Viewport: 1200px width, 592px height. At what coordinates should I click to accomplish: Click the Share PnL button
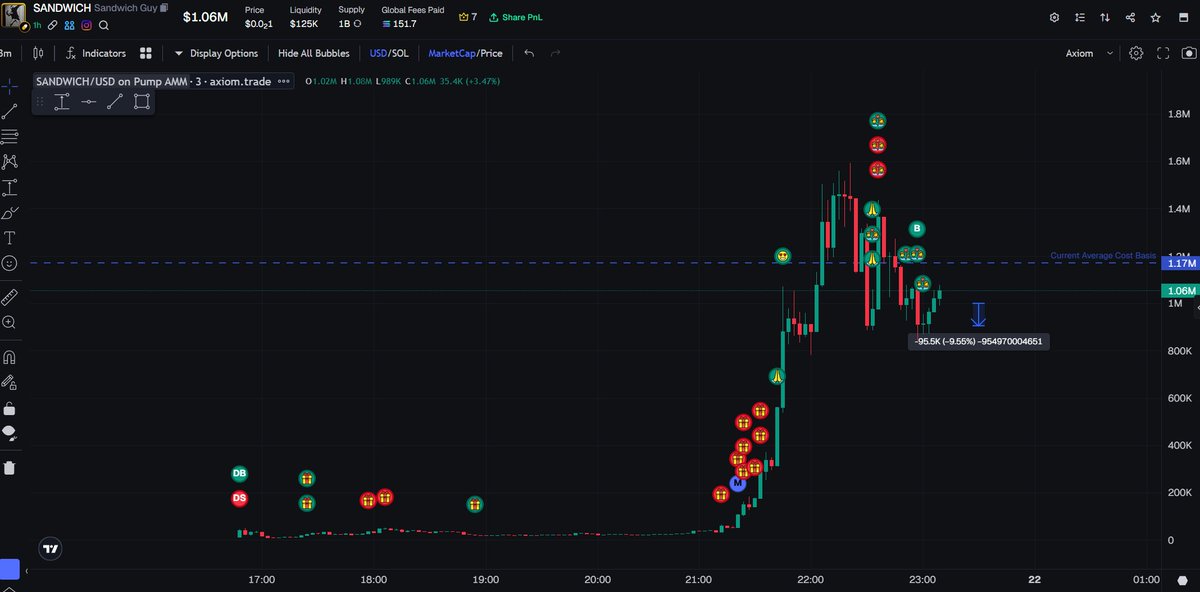point(517,17)
